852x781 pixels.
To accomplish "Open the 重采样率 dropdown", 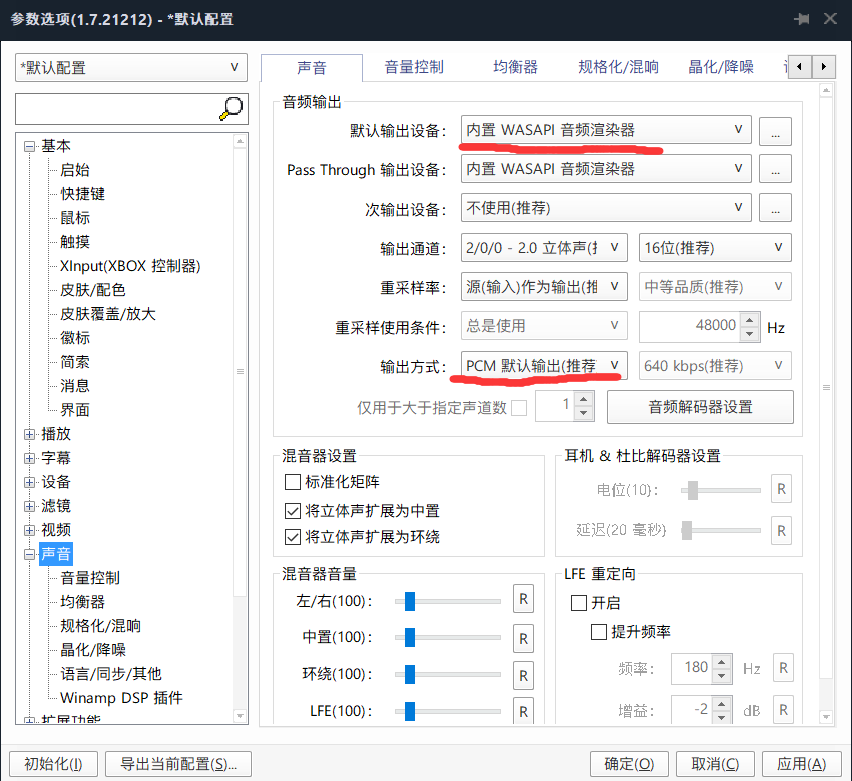I will pos(543,286).
